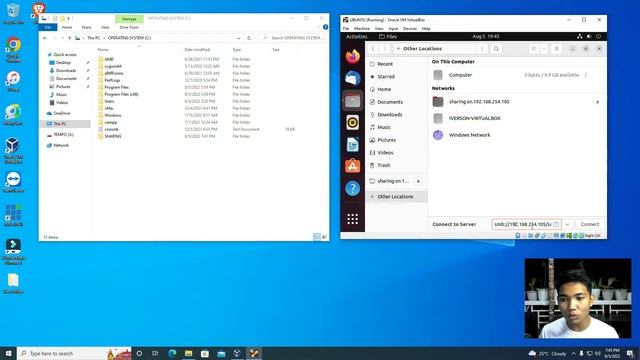Toggle list/grid view in Ubuntu Files
The image size is (640, 360).
[533, 49]
